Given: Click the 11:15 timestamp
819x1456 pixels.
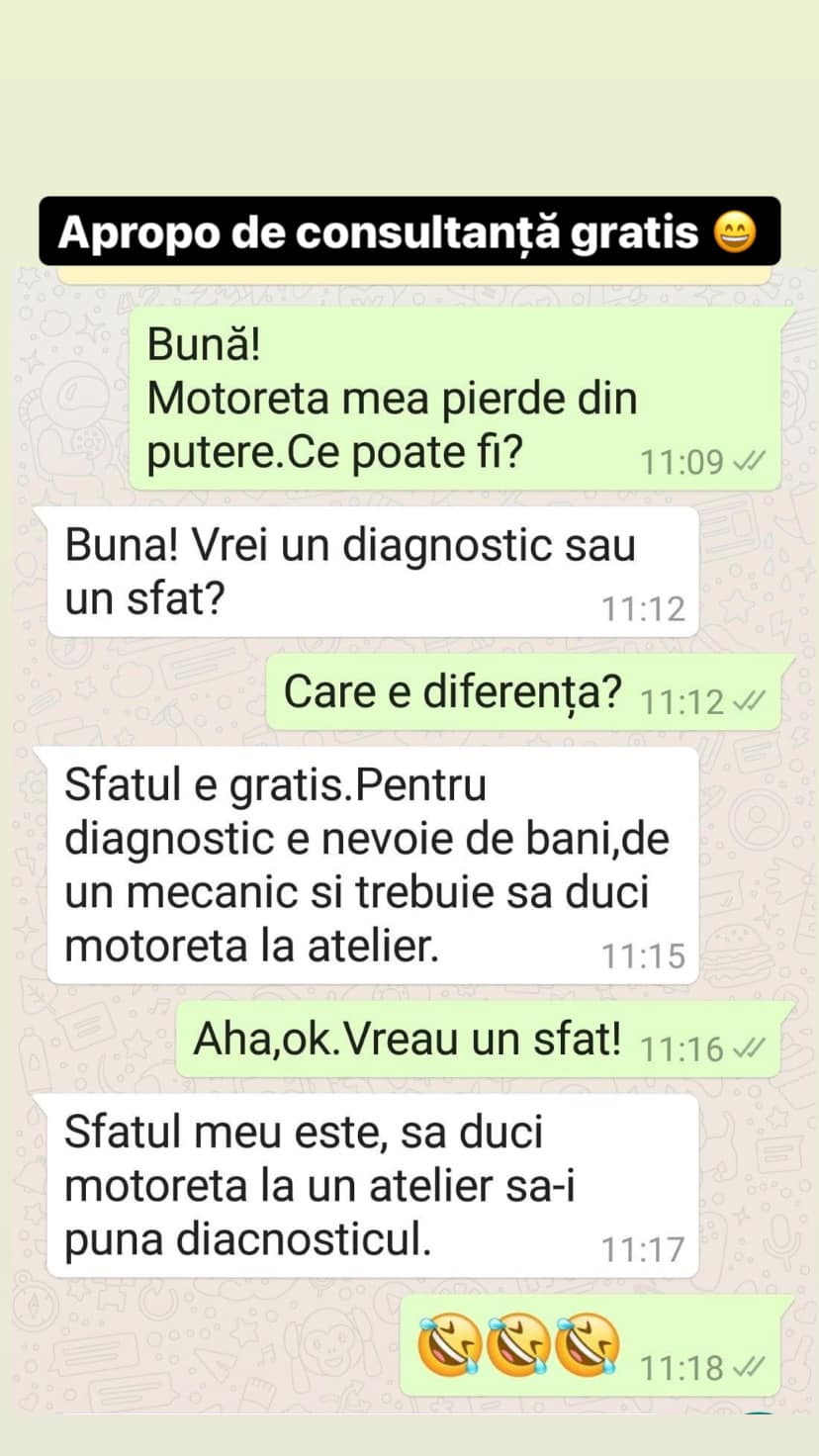Looking at the screenshot, I should [x=644, y=955].
